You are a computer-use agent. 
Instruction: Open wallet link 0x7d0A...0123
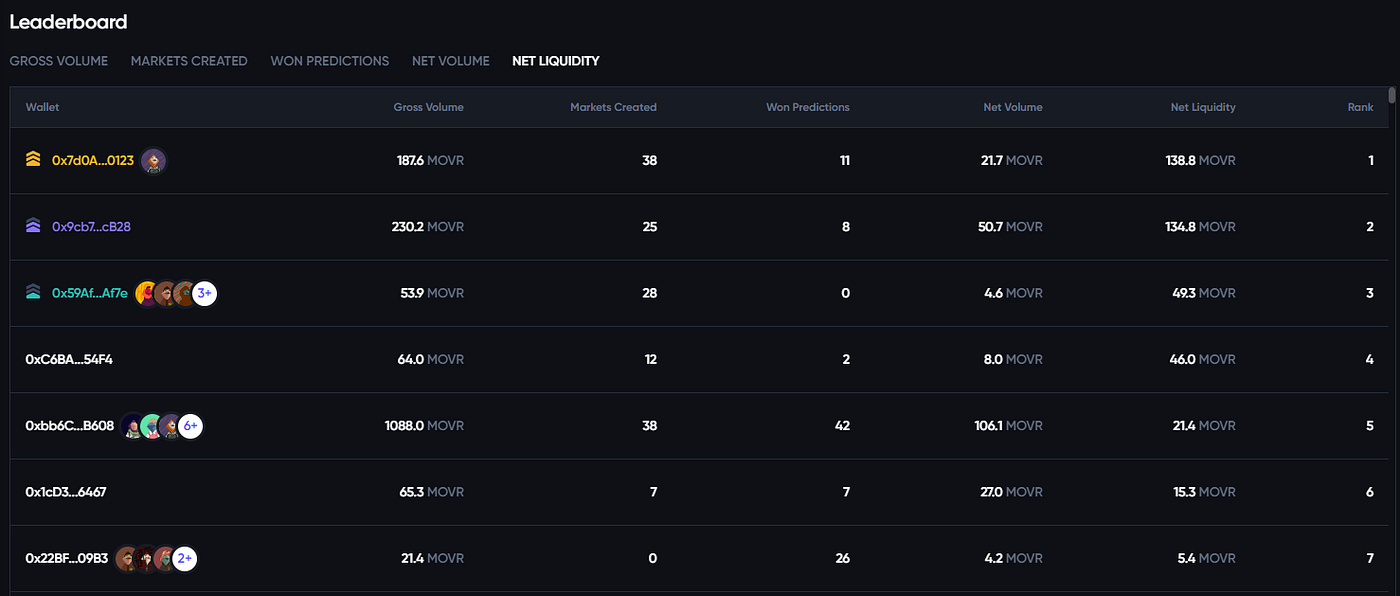pos(93,160)
